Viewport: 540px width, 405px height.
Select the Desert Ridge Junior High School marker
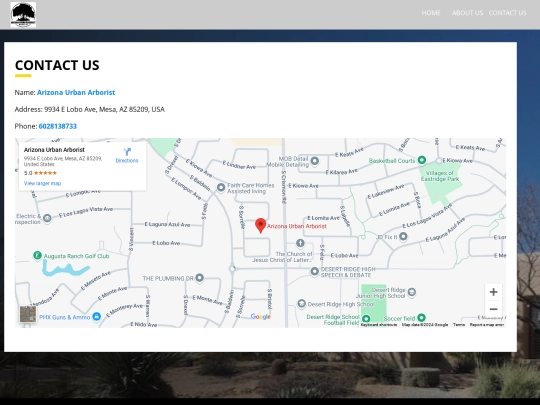[412, 292]
